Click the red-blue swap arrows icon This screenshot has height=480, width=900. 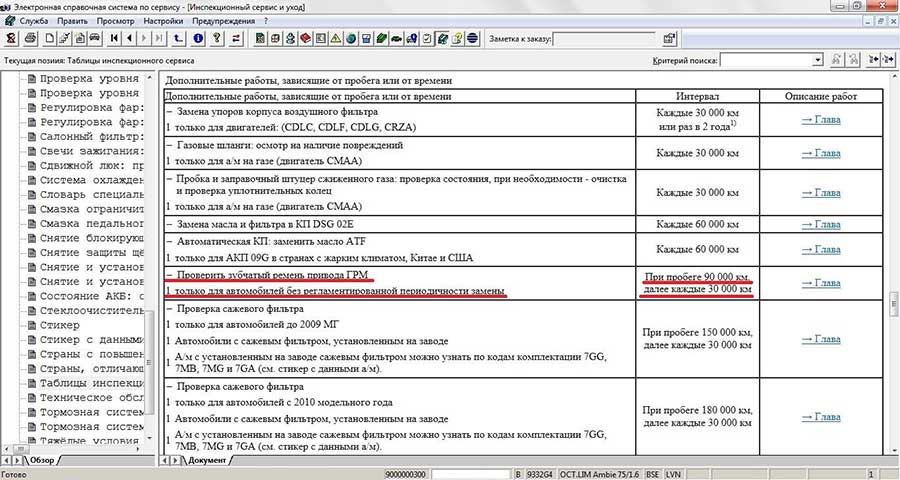click(235, 38)
